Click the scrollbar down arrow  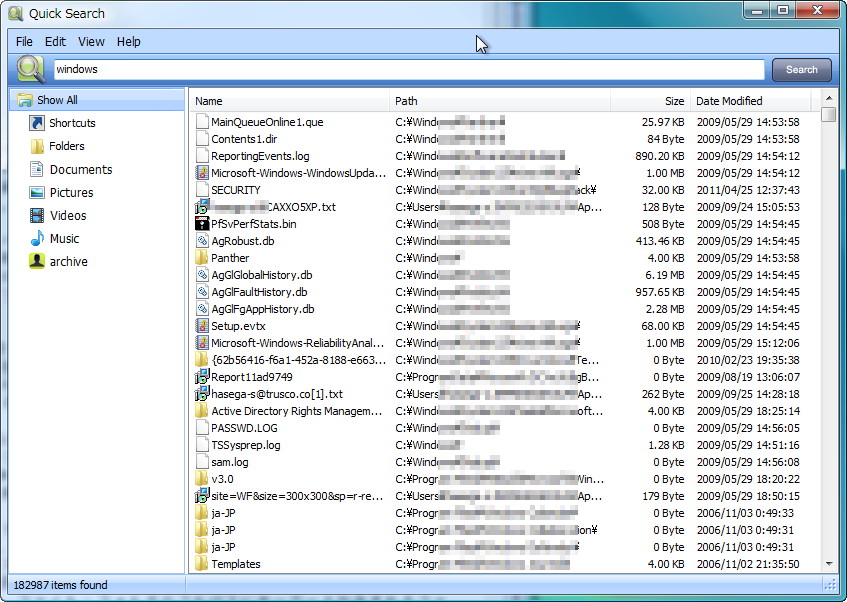(829, 564)
